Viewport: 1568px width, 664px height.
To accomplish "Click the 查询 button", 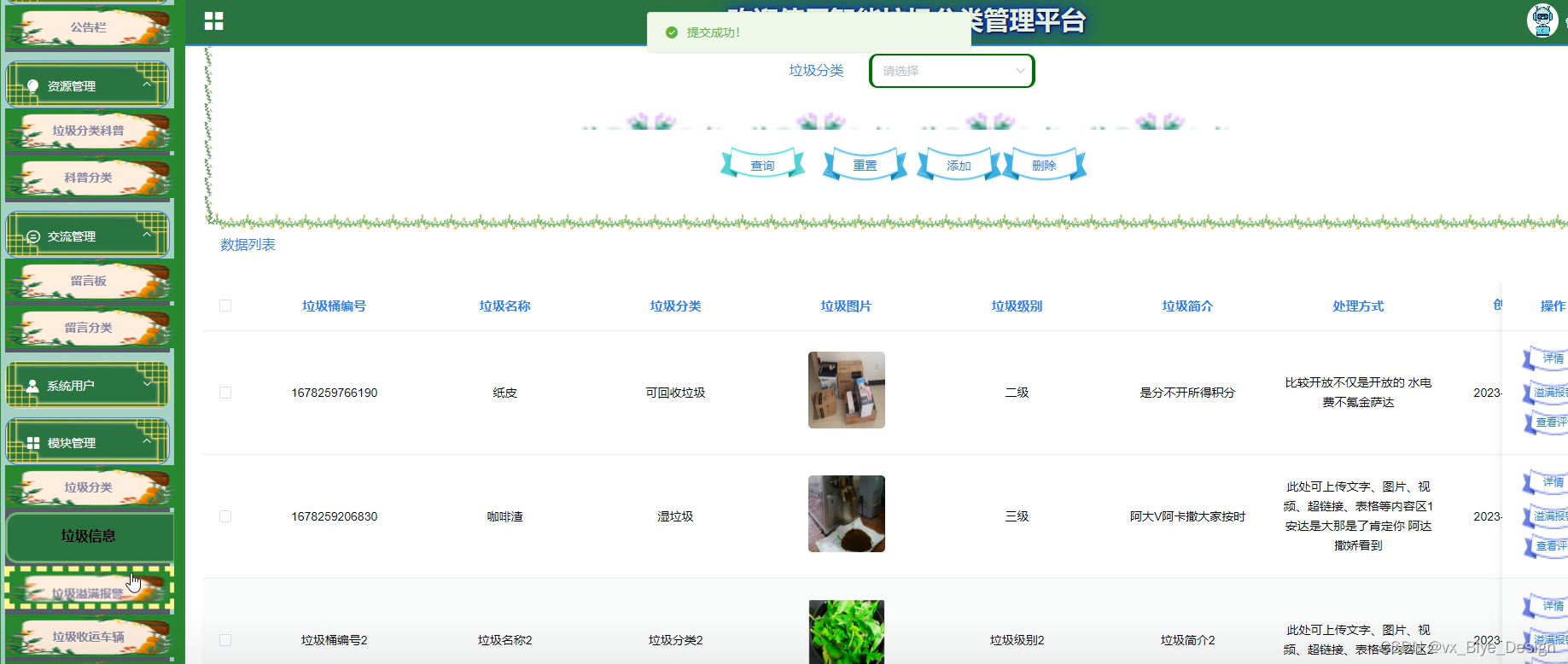I will coord(762,165).
